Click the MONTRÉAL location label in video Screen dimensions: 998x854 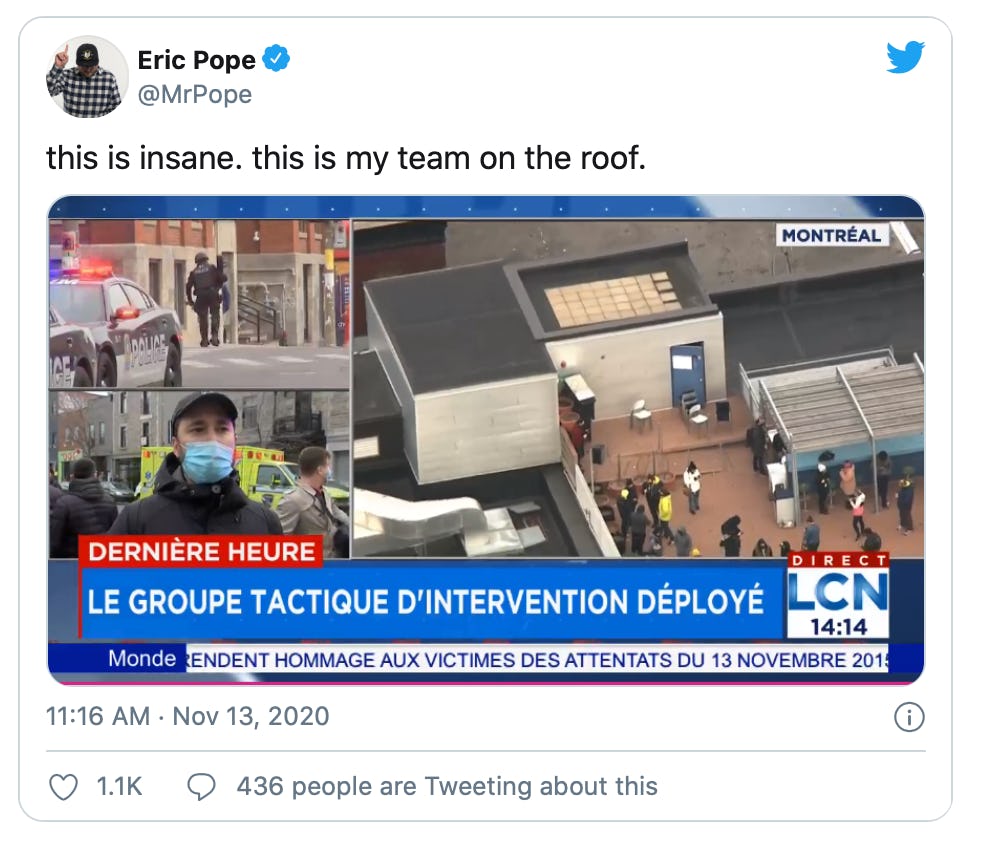(832, 235)
